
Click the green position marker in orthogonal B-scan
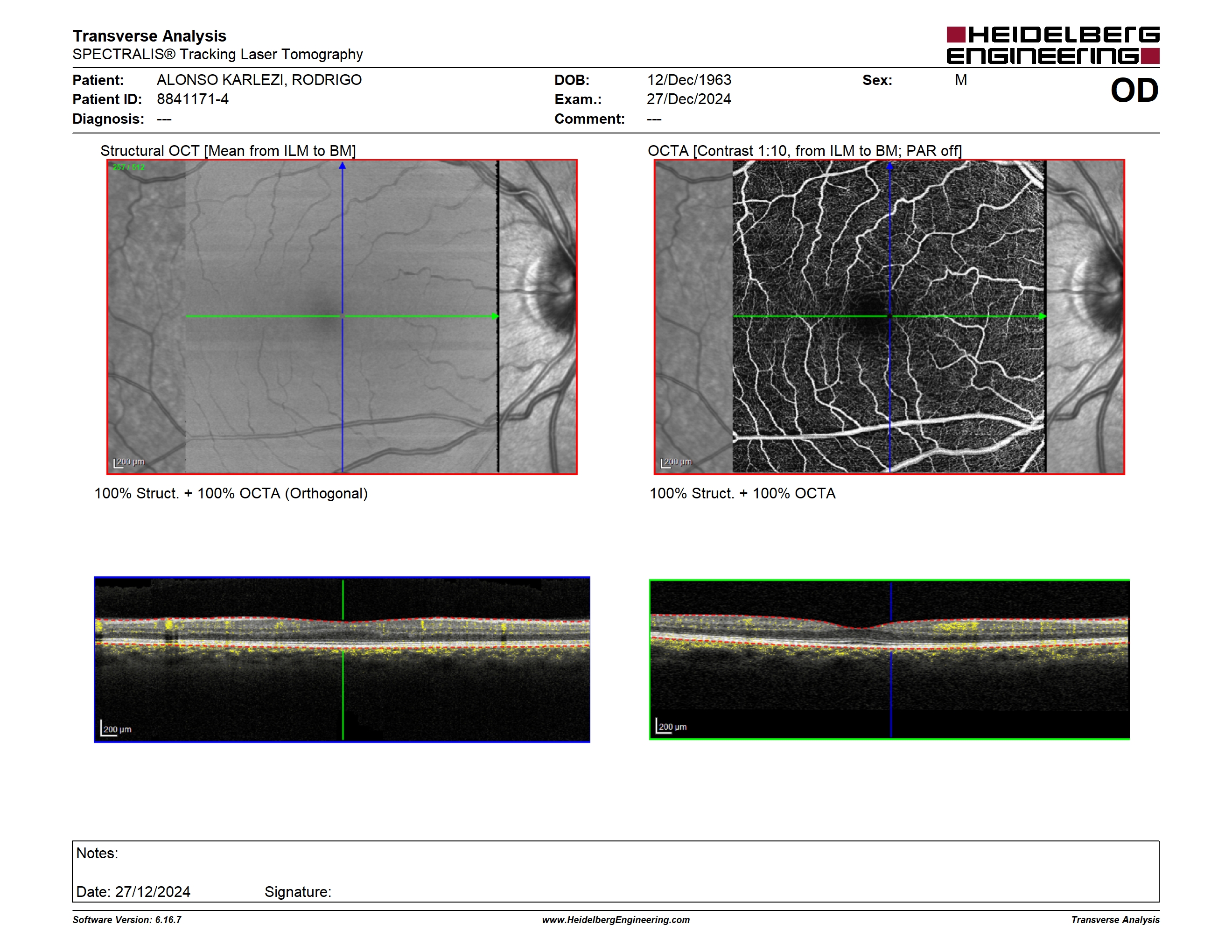tap(343, 659)
